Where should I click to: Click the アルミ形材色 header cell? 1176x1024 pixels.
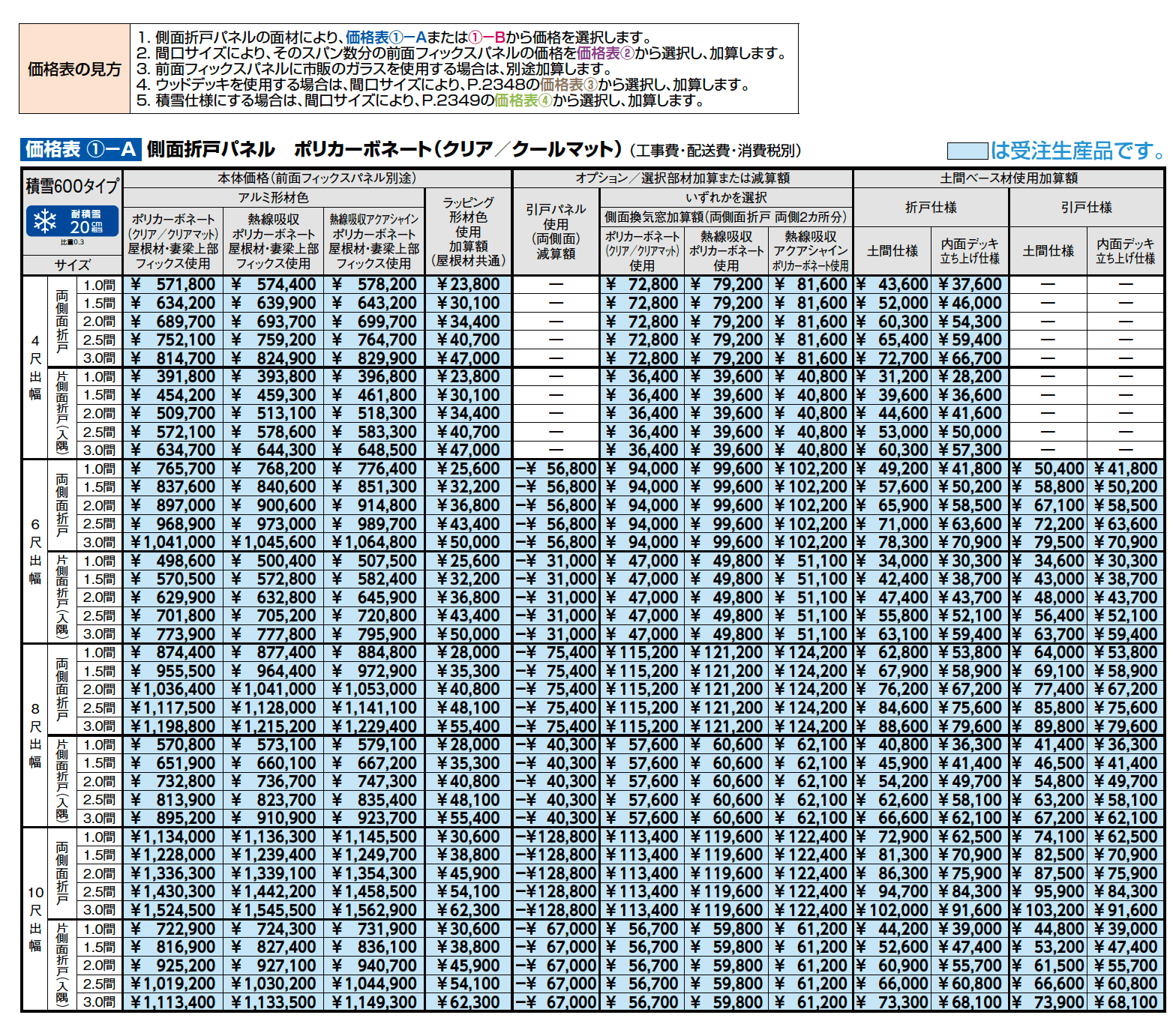point(274,198)
